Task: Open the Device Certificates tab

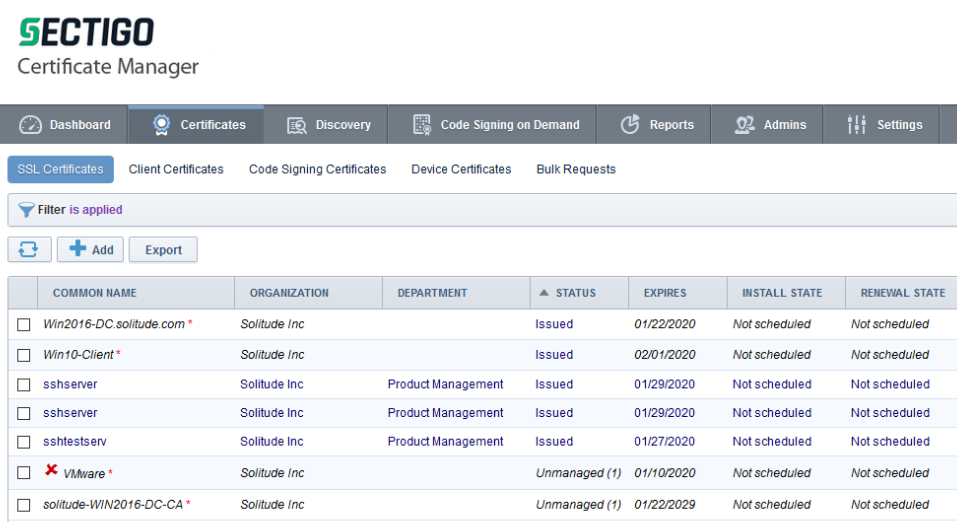Action: pos(461,169)
